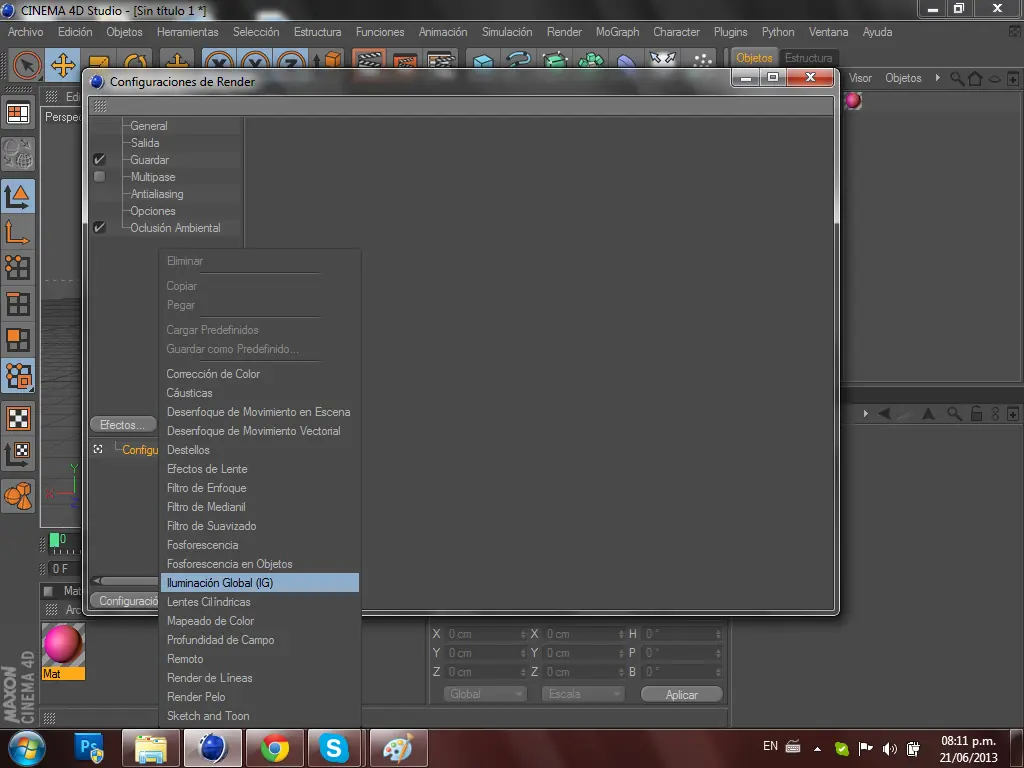Click the 0 F frame field
The height and width of the screenshot is (768, 1024).
tap(65, 569)
